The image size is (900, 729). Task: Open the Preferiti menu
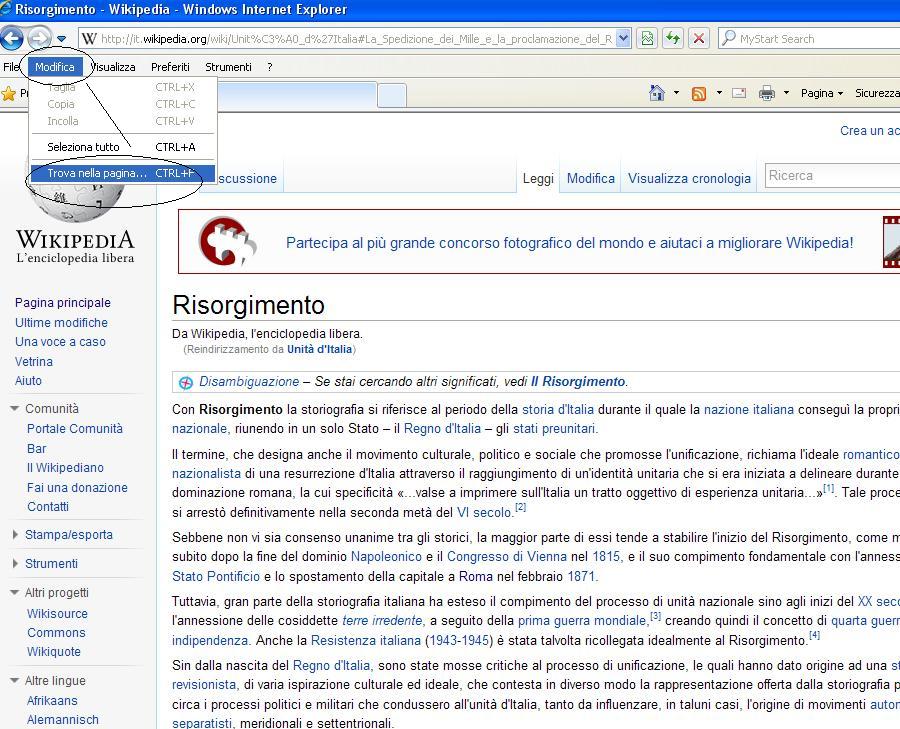pos(170,67)
